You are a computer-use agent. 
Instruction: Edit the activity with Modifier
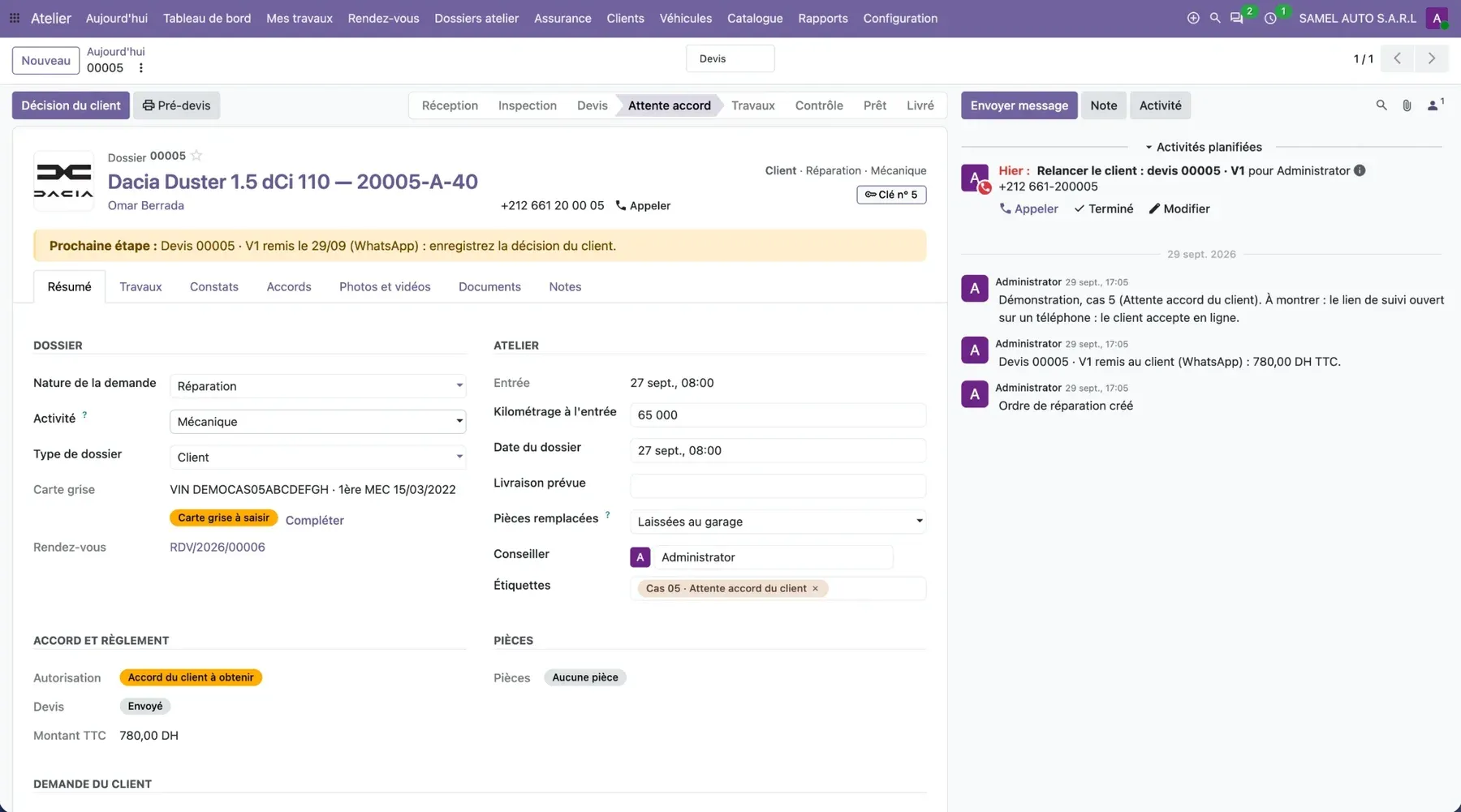(1179, 208)
